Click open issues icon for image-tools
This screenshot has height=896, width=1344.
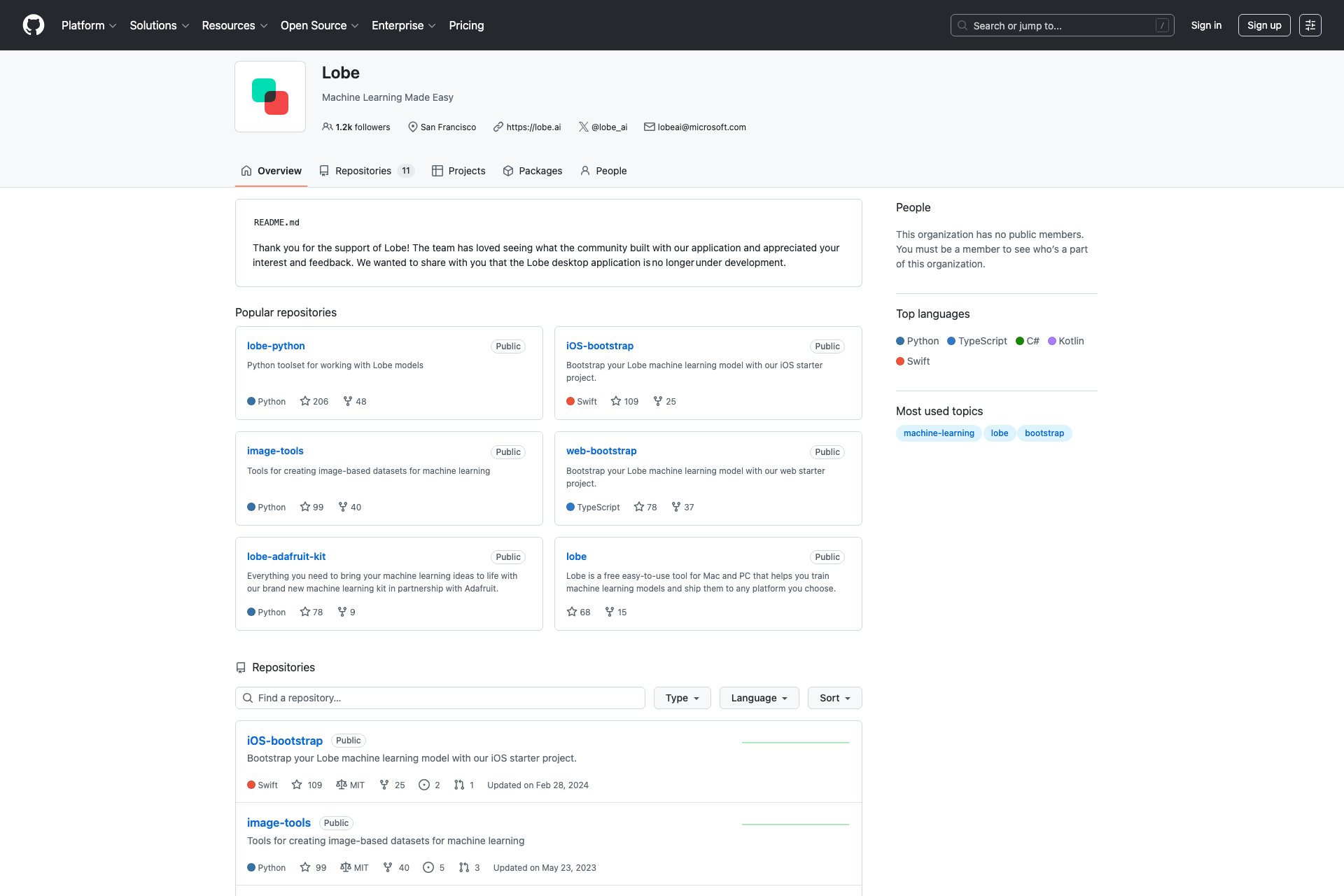click(x=428, y=867)
